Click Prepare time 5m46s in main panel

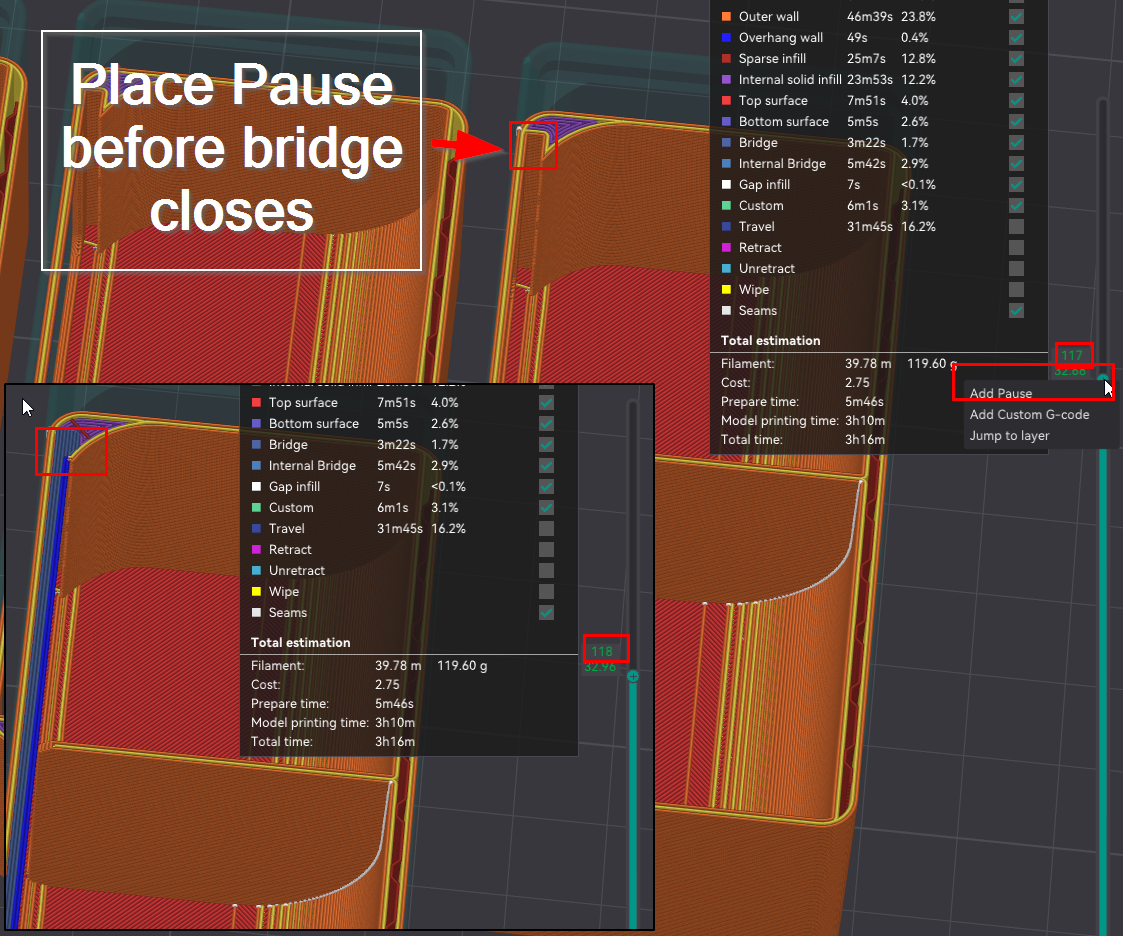point(864,402)
